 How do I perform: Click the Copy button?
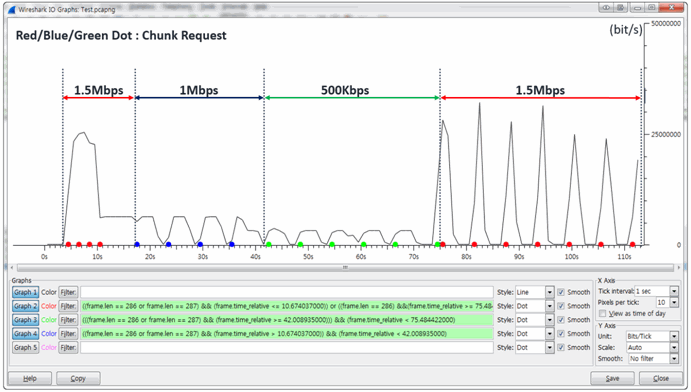[78, 378]
